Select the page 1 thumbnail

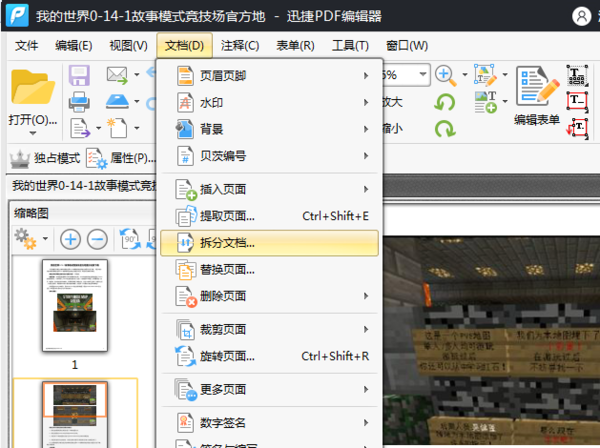(x=75, y=305)
